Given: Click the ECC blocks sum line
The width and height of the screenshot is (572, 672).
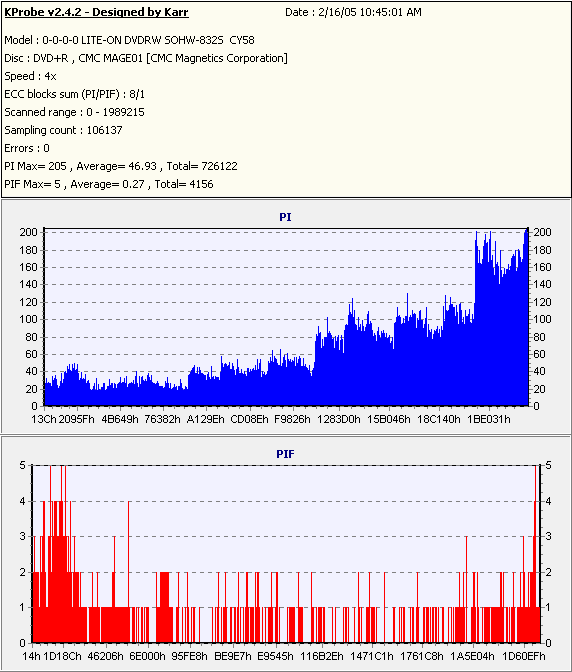Looking at the screenshot, I should (75, 94).
